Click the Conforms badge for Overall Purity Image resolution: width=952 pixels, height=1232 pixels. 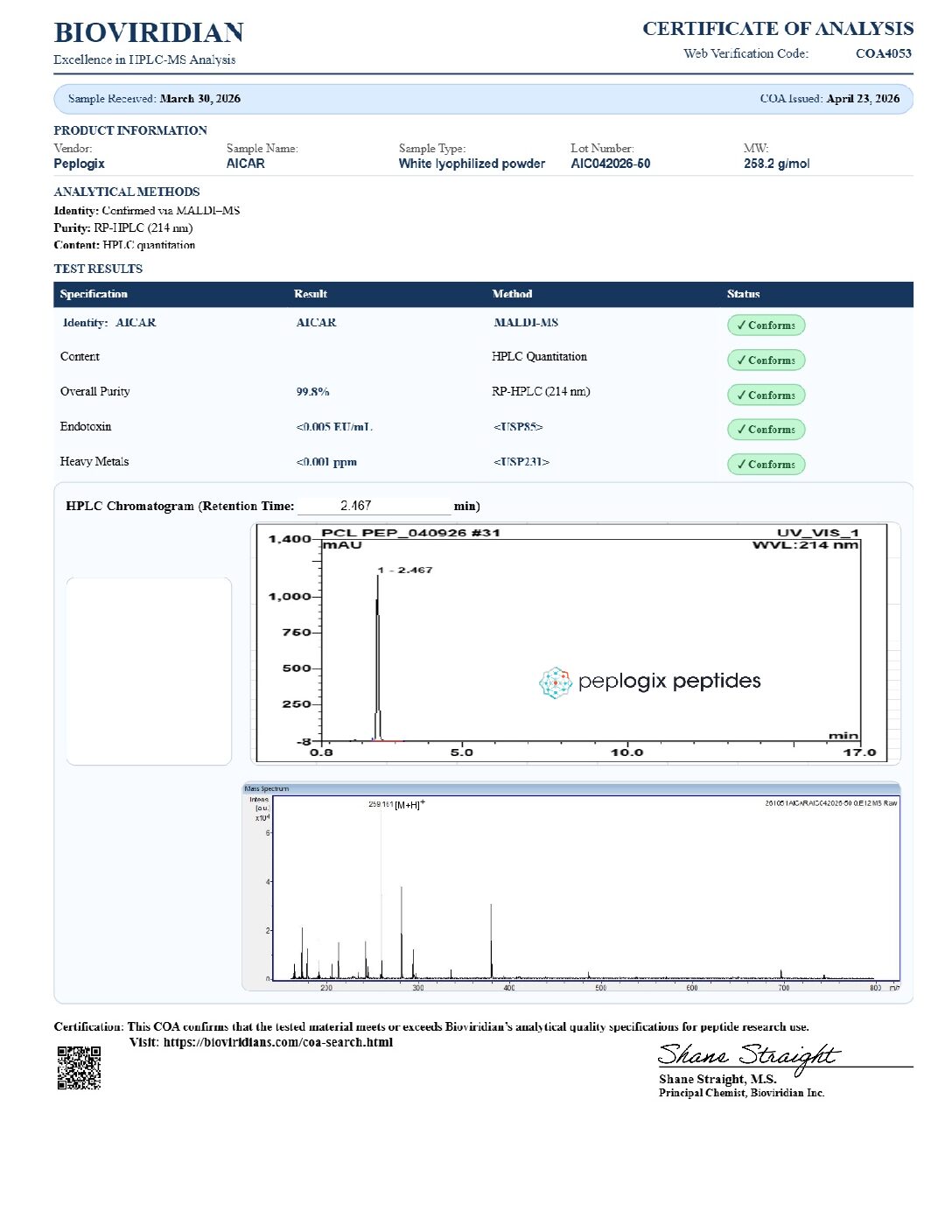(766, 395)
